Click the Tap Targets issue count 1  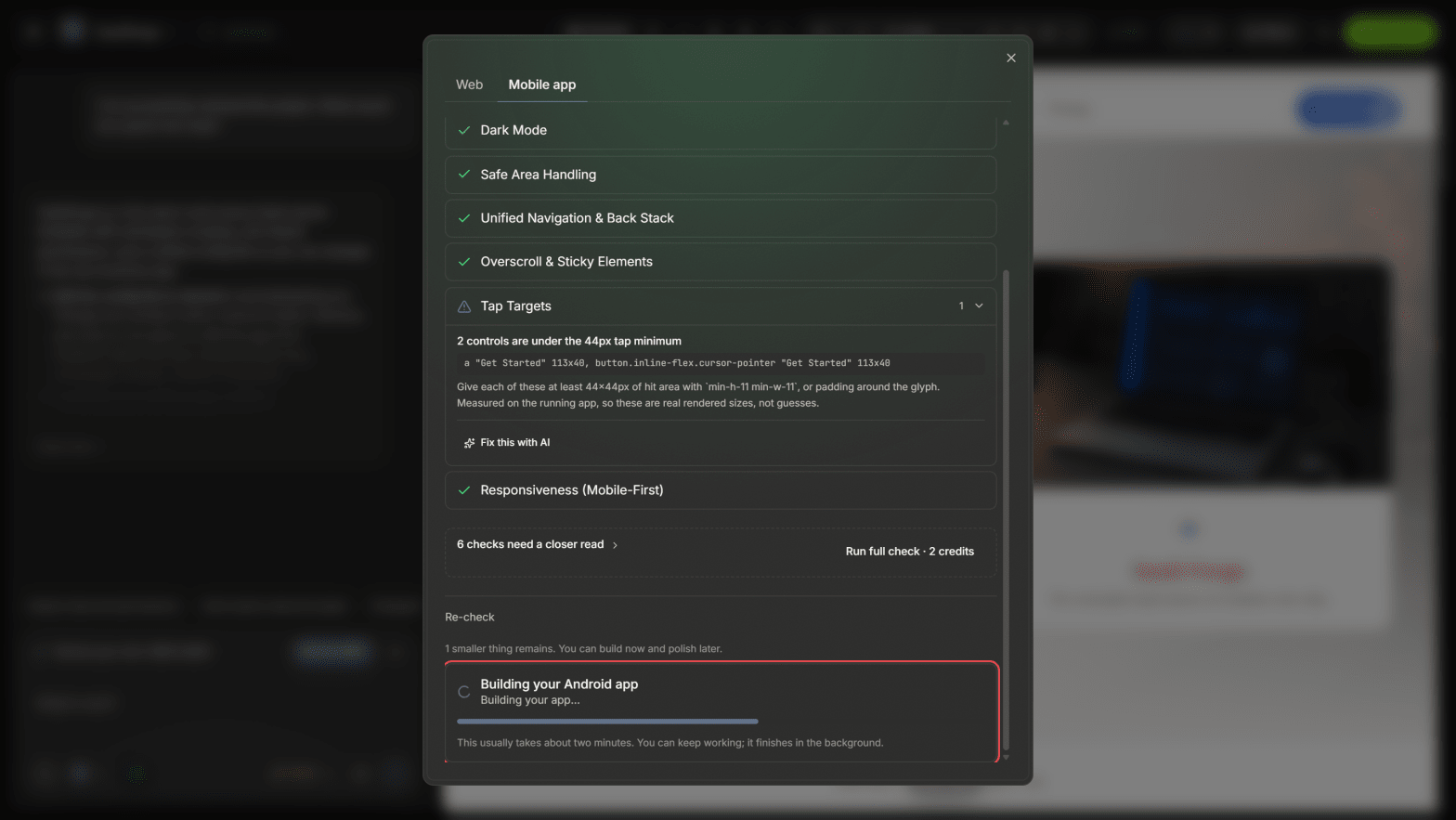point(961,306)
